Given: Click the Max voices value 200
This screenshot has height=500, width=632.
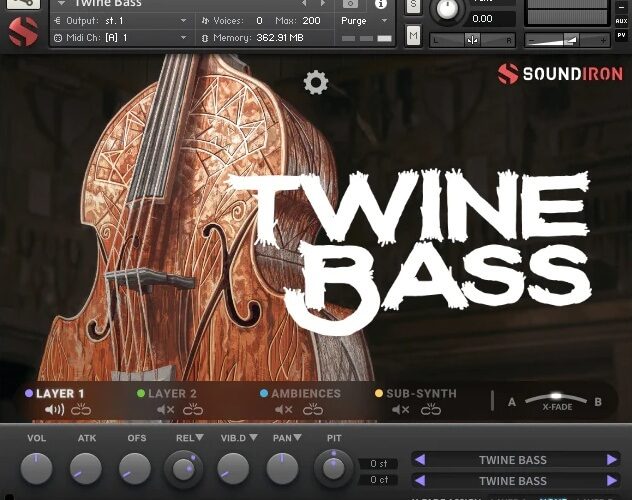Looking at the screenshot, I should 312,21.
